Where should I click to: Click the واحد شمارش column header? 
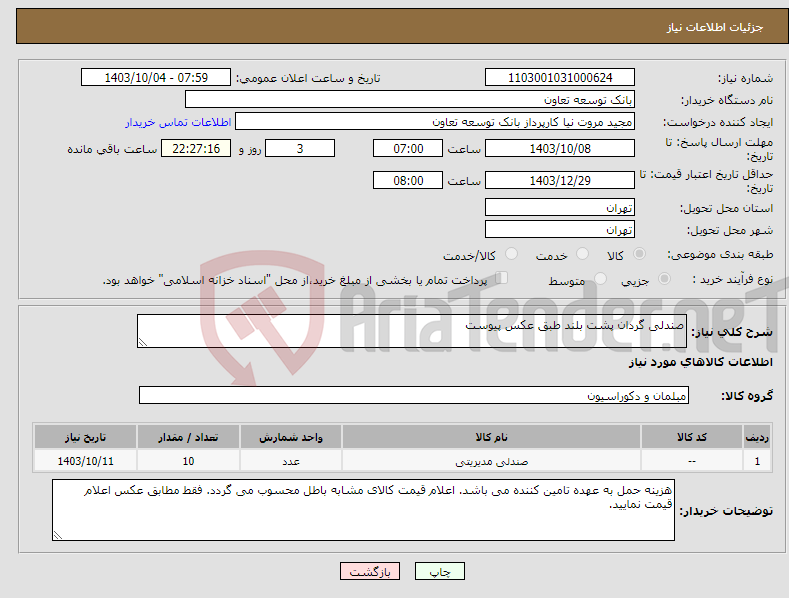click(x=291, y=437)
